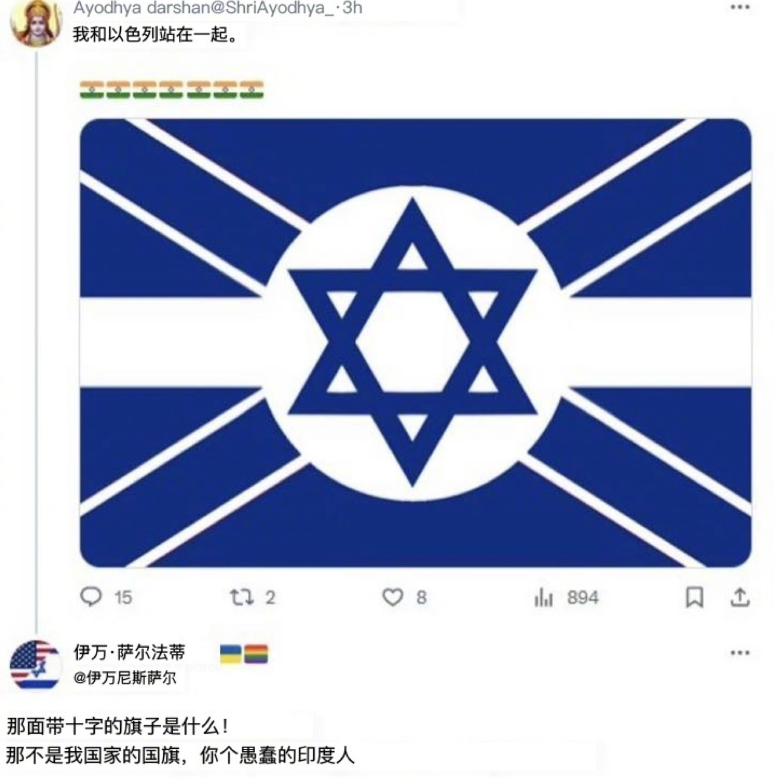
Task: Open the US-Israel flag profile avatar
Action: [35, 665]
